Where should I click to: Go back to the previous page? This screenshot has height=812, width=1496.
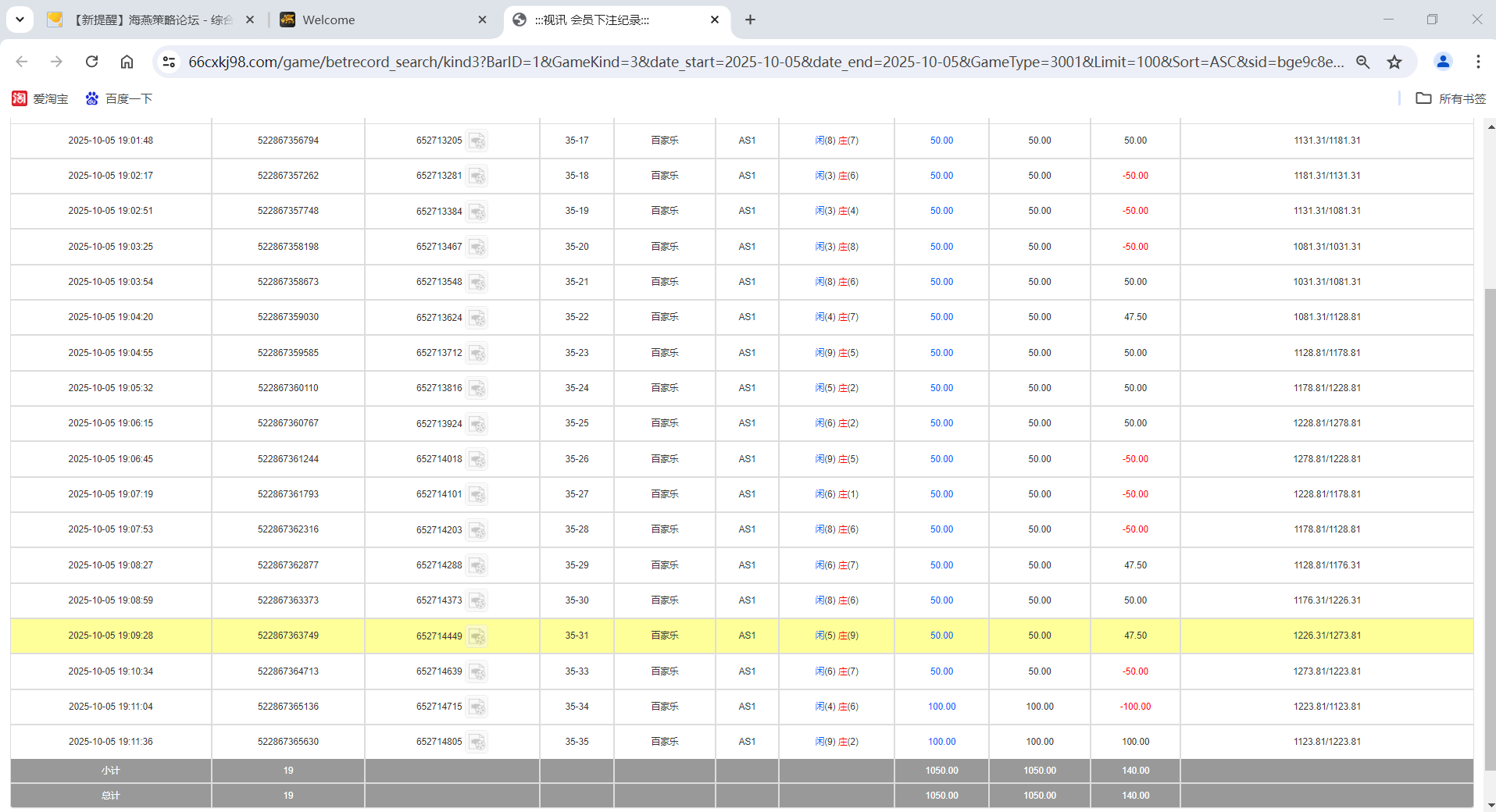pyautogui.click(x=21, y=62)
